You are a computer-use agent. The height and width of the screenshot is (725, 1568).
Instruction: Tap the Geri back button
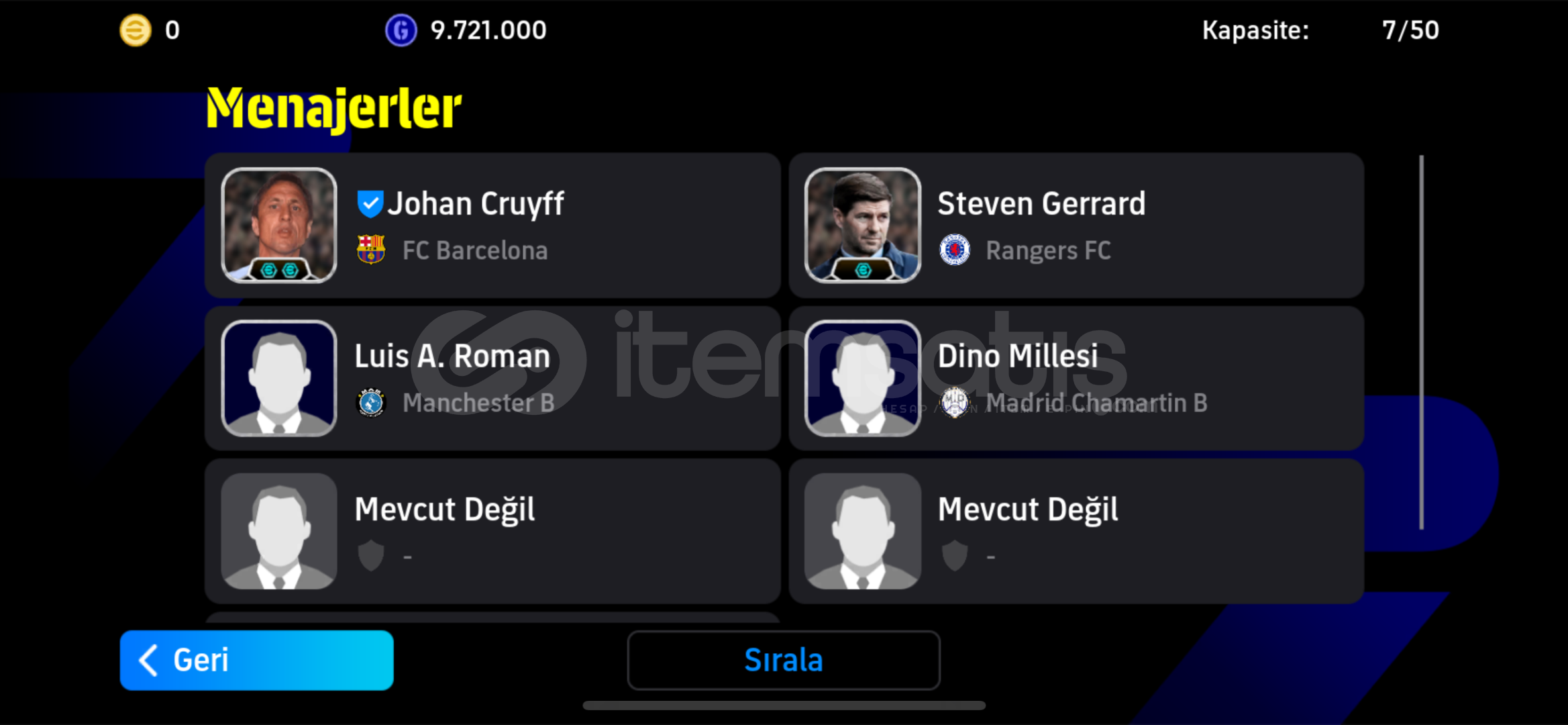coord(256,660)
